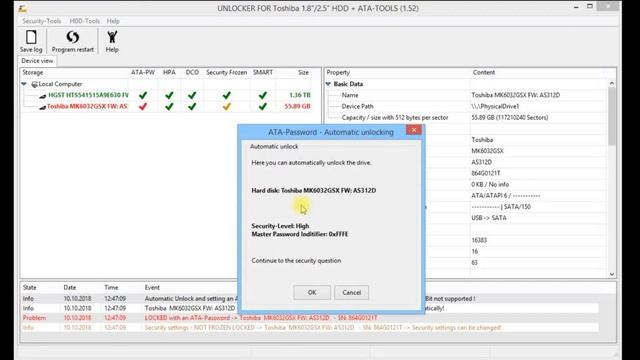Click the Local Computer icon

pyautogui.click(x=35, y=84)
